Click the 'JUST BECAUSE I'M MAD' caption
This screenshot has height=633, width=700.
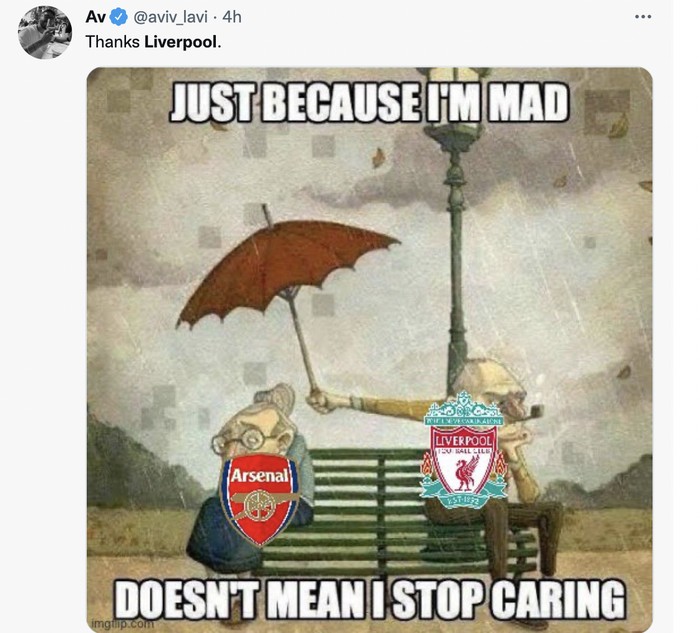point(369,102)
